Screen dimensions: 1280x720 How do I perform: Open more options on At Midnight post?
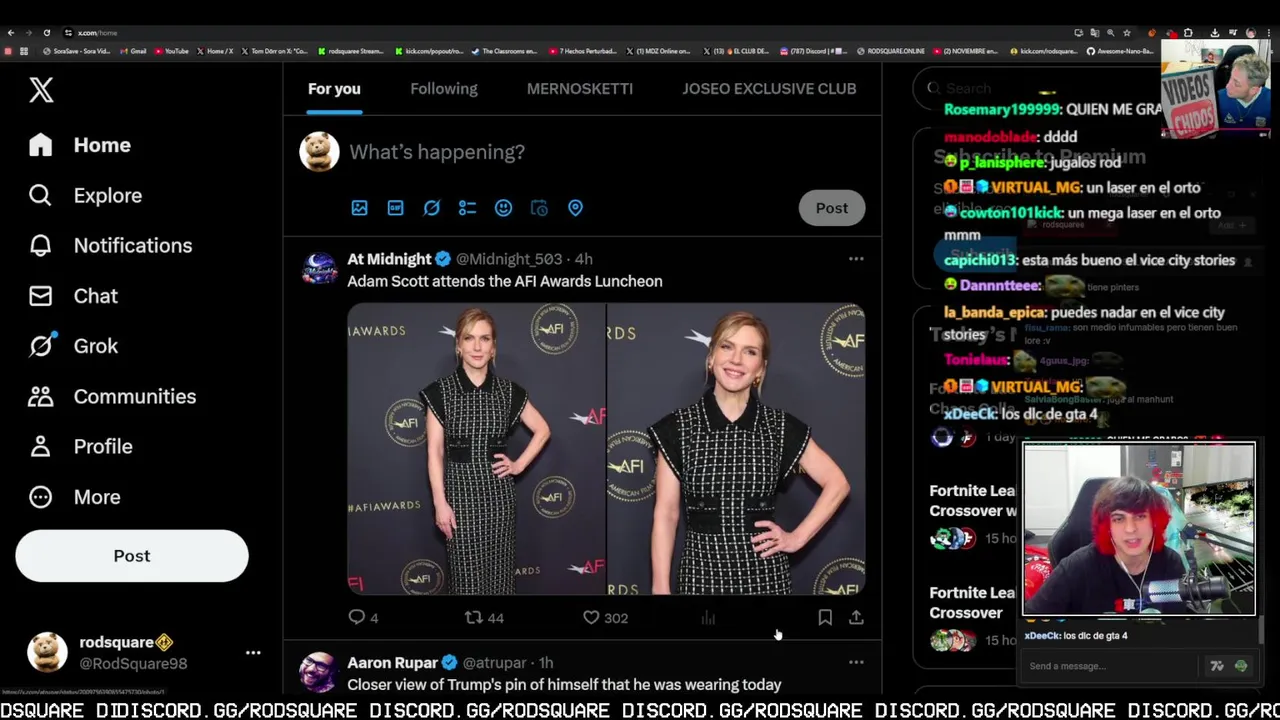[856, 259]
